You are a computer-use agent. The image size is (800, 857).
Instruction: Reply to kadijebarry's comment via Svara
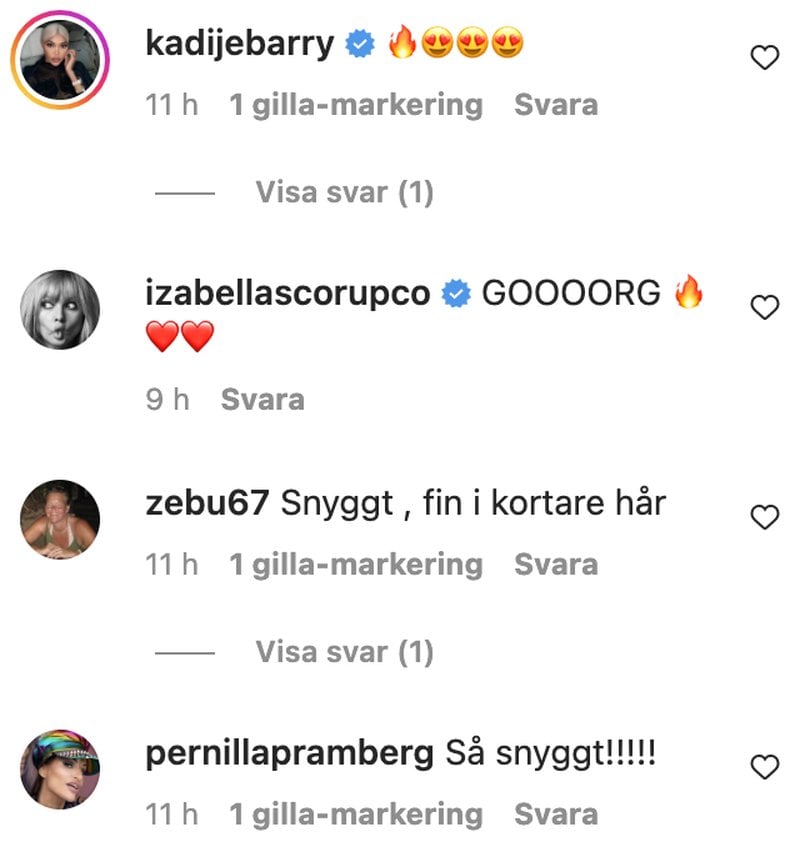(x=556, y=104)
